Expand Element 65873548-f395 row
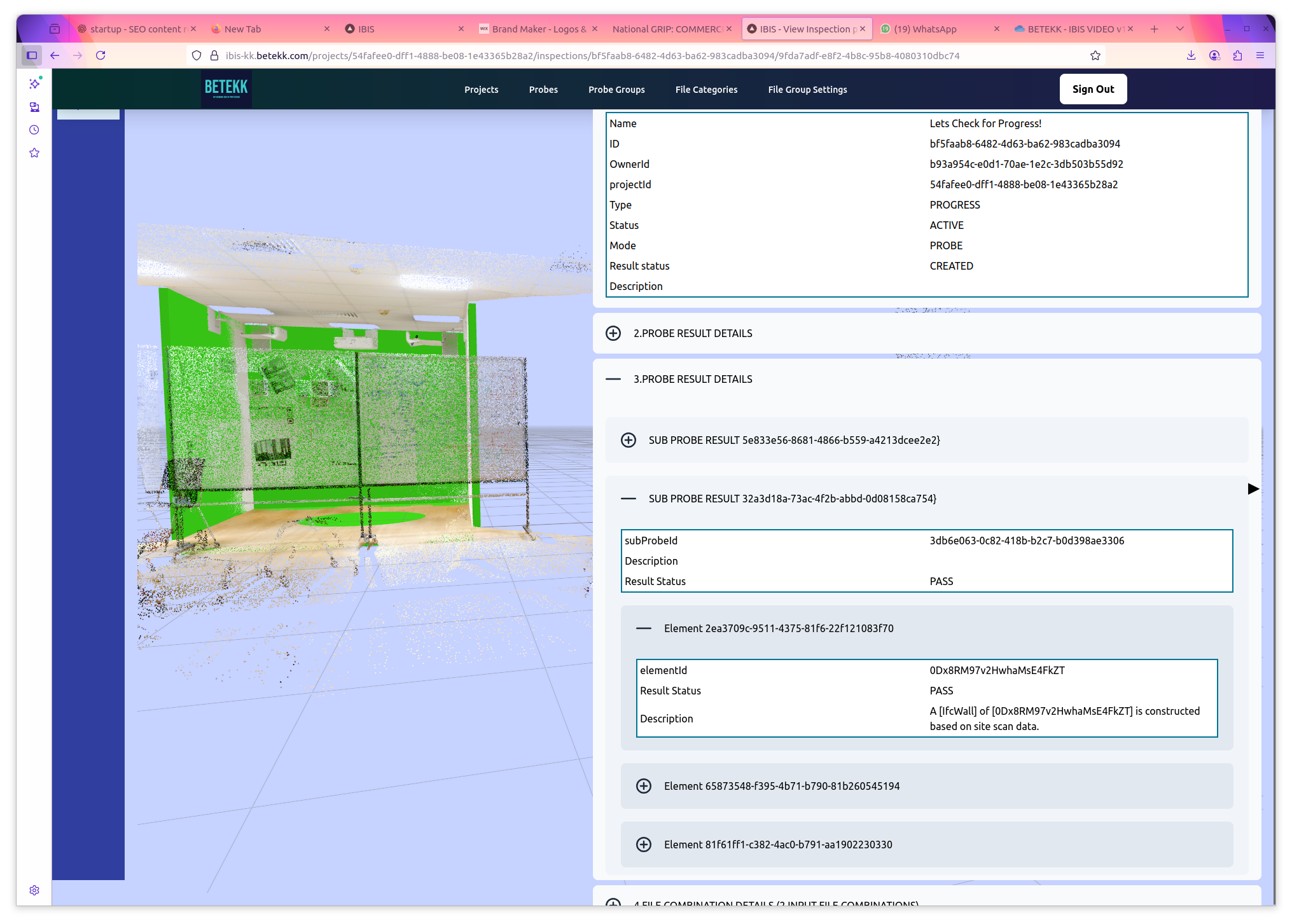Image resolution: width=1292 pixels, height=924 pixels. (644, 786)
